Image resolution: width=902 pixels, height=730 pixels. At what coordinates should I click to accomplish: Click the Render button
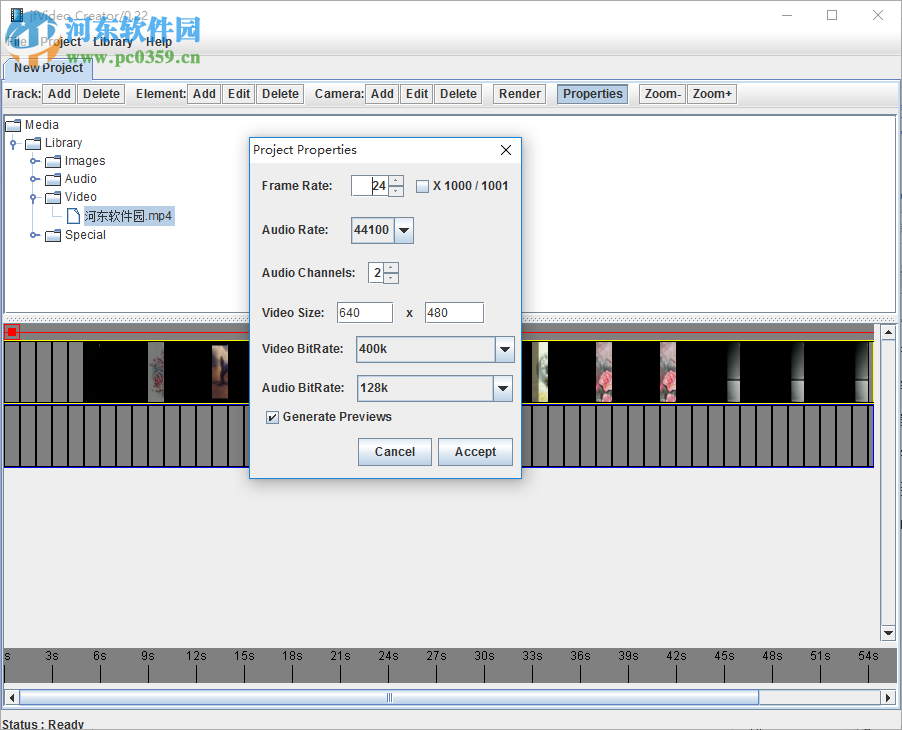click(x=519, y=93)
